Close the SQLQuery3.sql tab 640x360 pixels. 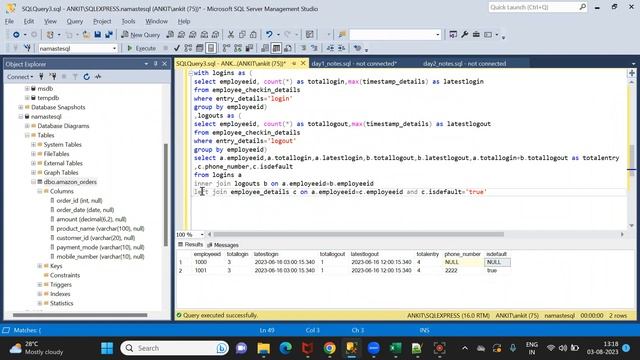point(303,63)
